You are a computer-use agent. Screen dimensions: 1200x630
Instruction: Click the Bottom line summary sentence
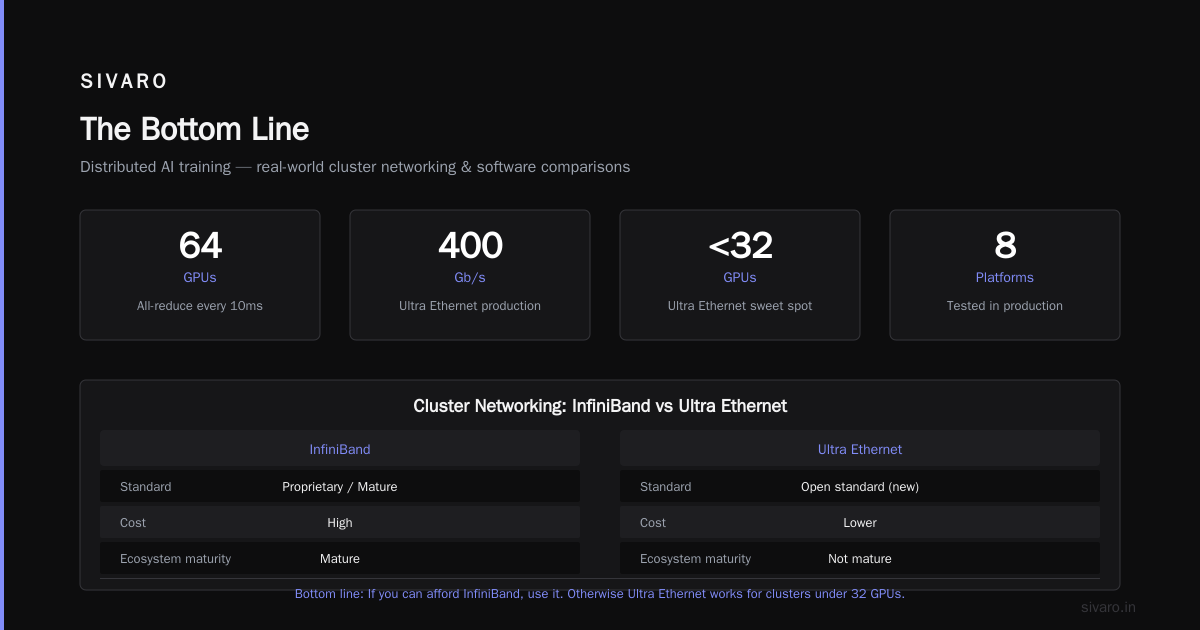[x=600, y=594]
